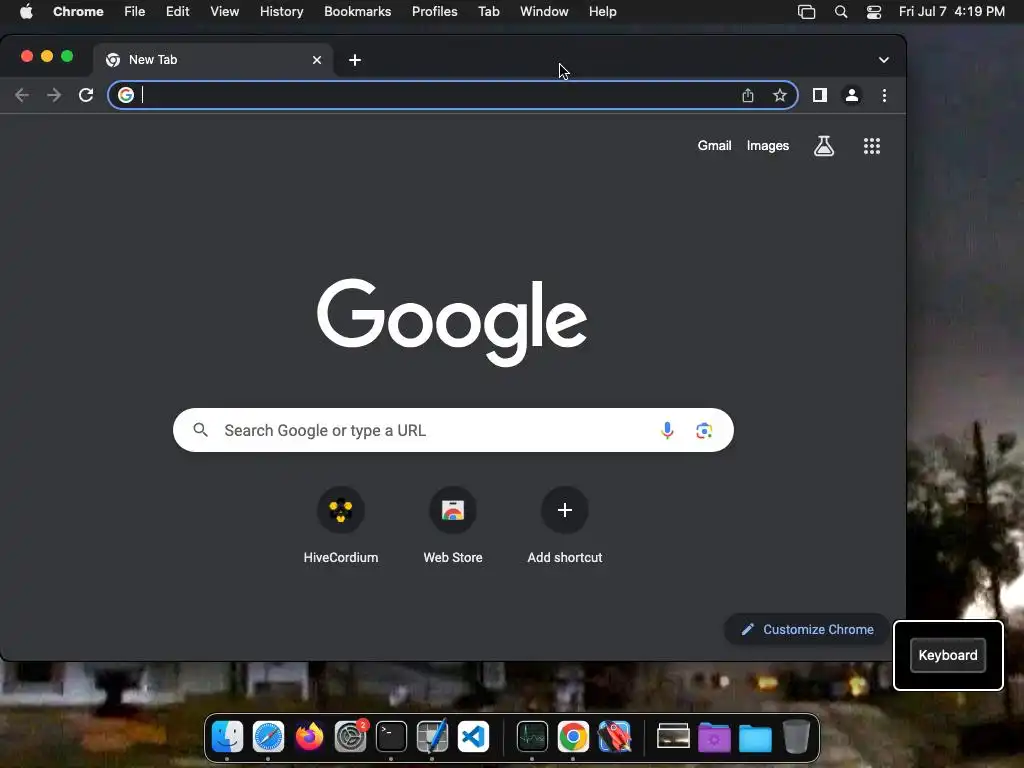Open the Window menu
1024x768 pixels.
[x=544, y=12]
